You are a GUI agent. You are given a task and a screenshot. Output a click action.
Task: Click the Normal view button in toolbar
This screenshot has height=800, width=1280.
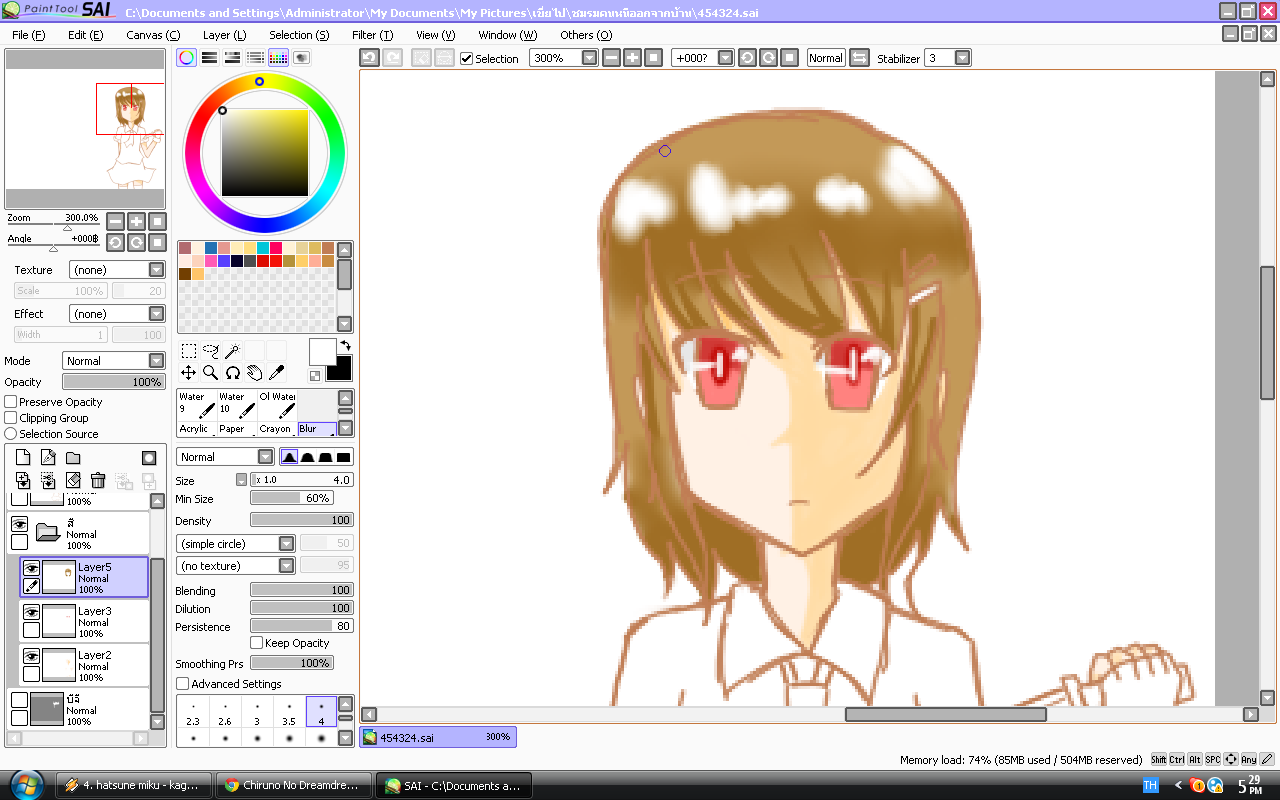coord(826,58)
